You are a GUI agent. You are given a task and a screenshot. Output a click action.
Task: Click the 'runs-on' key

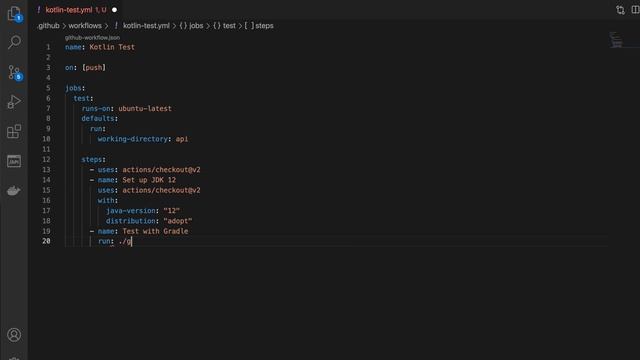96,108
